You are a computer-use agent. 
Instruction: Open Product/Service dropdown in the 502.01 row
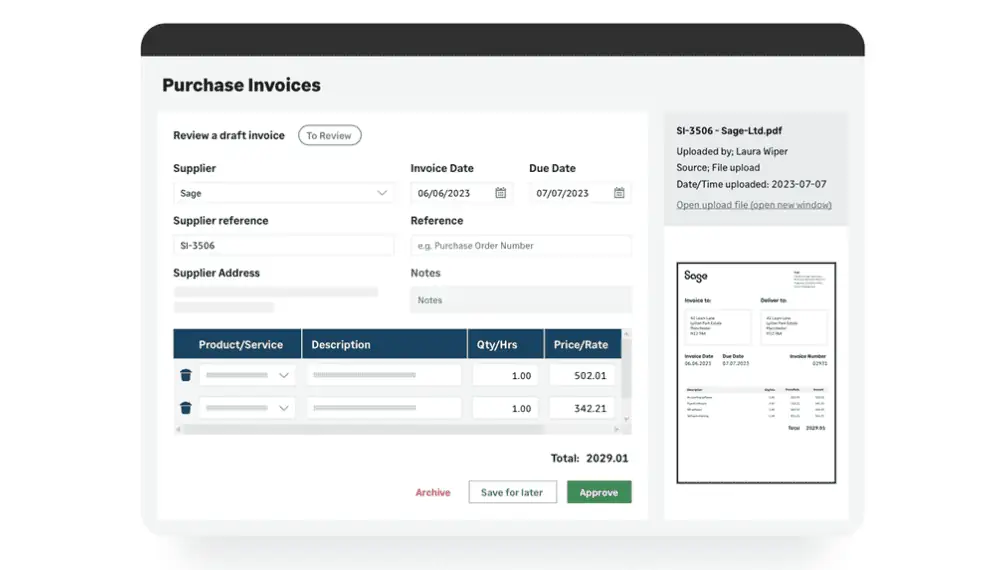tap(247, 375)
